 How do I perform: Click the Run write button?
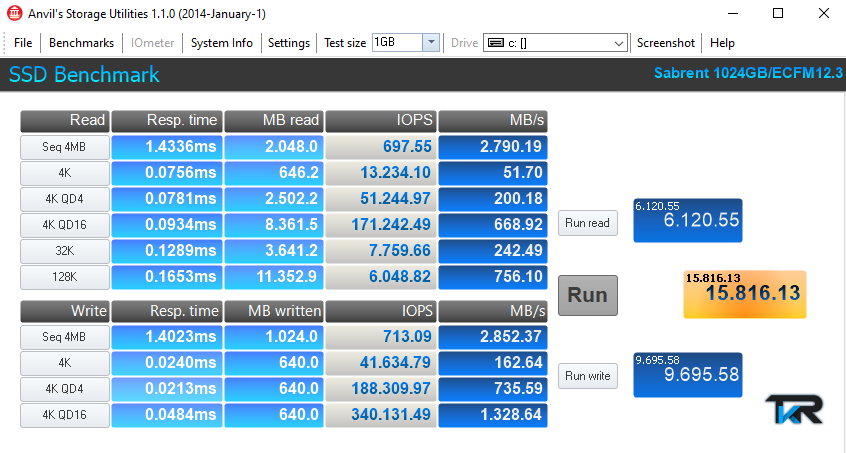click(x=588, y=376)
